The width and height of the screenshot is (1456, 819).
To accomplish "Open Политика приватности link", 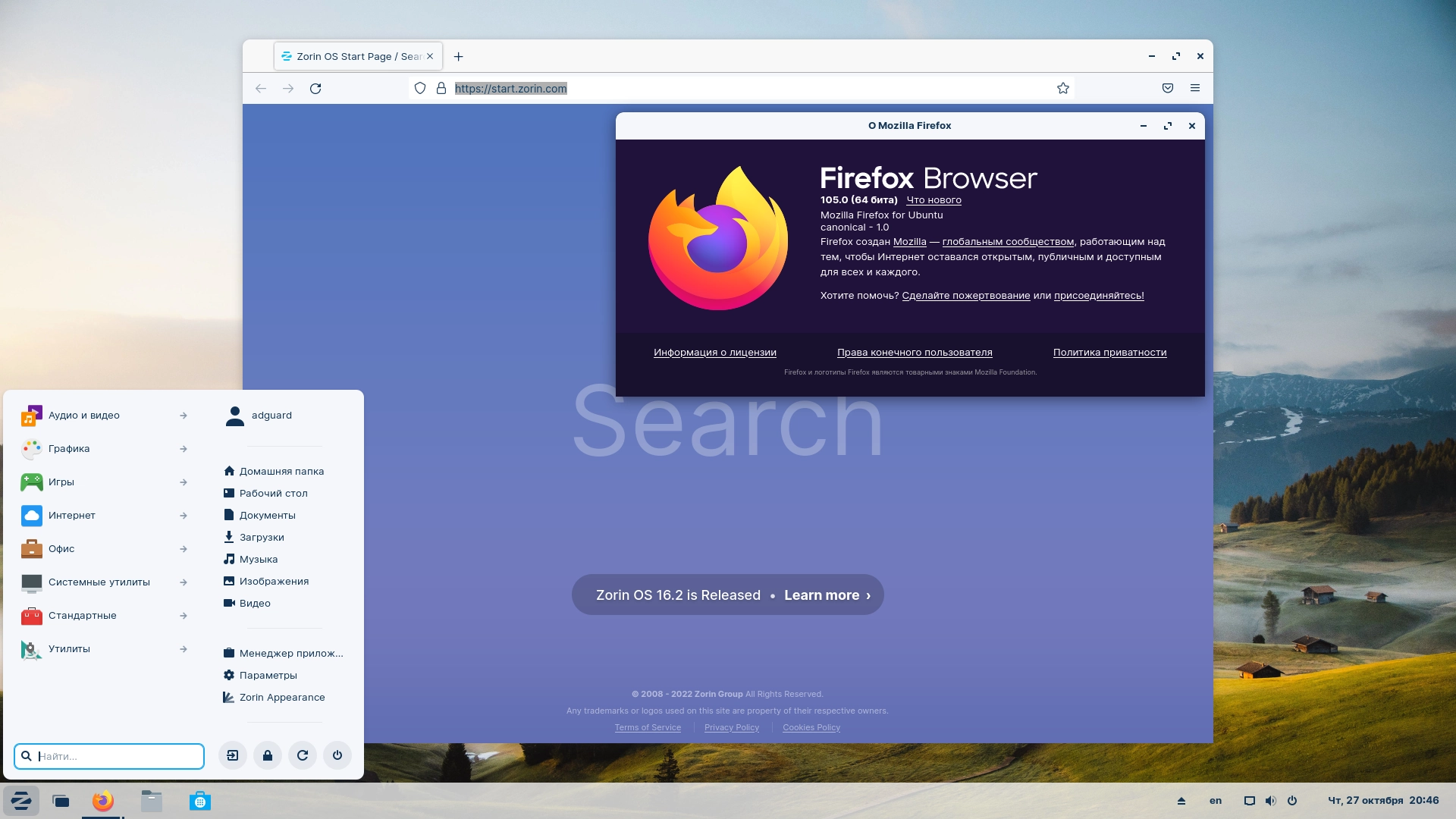I will click(1109, 353).
